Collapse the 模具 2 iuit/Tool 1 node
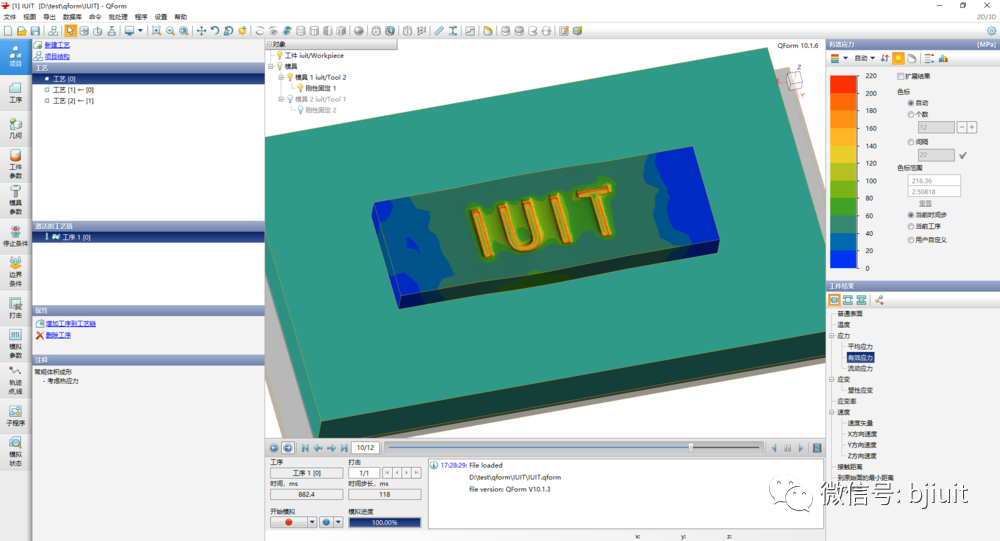This screenshot has width=1000, height=541. point(281,99)
